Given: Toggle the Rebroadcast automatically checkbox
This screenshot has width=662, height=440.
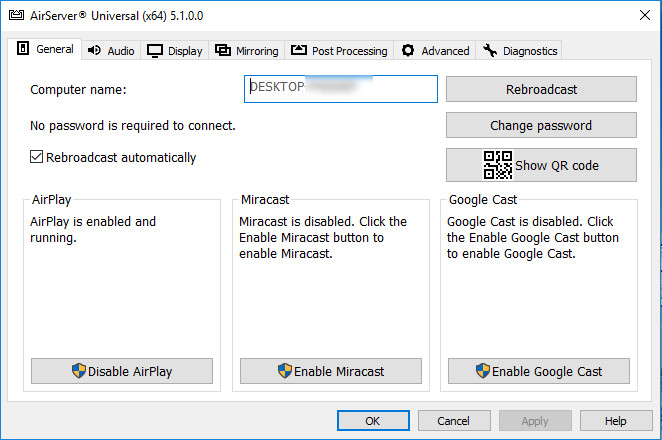Looking at the screenshot, I should point(36,157).
